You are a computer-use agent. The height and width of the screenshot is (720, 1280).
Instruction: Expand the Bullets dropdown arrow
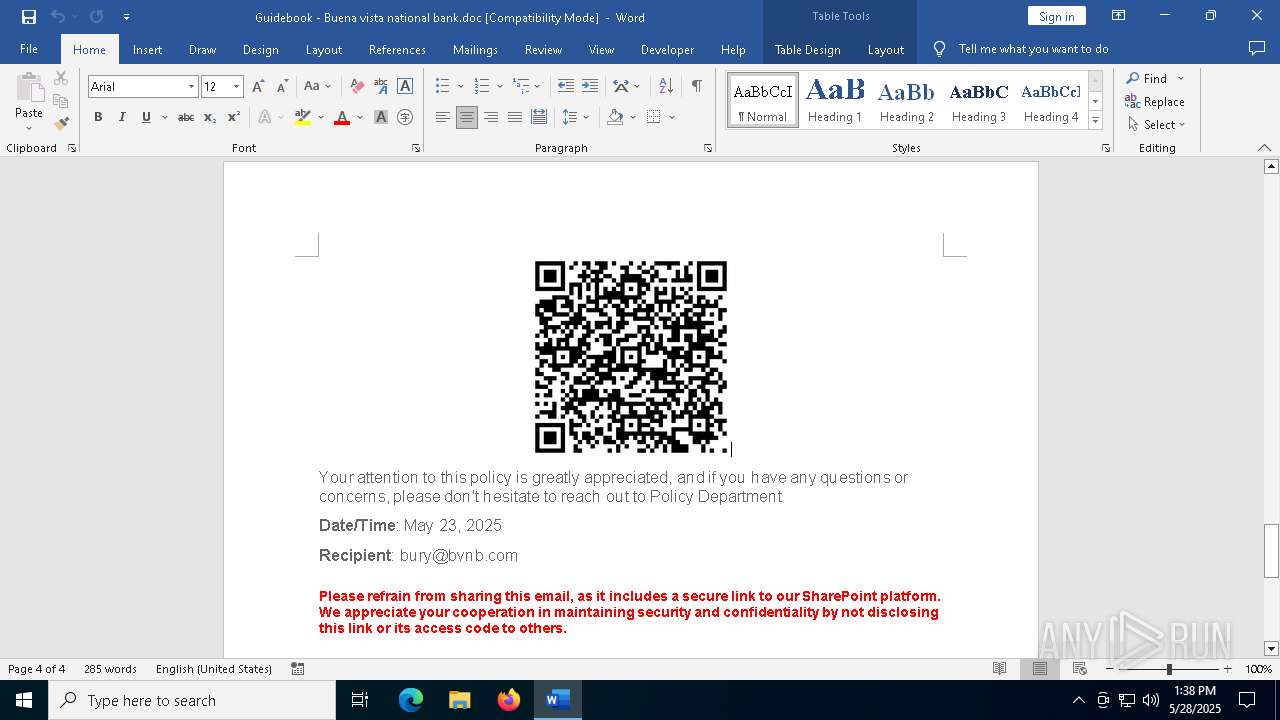click(x=460, y=87)
